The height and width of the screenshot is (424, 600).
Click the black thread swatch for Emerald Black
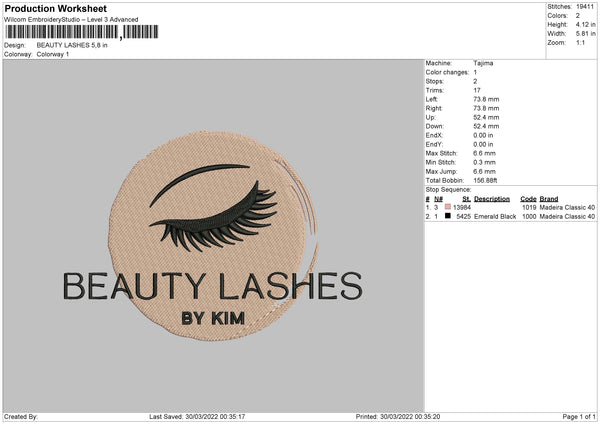pos(448,216)
